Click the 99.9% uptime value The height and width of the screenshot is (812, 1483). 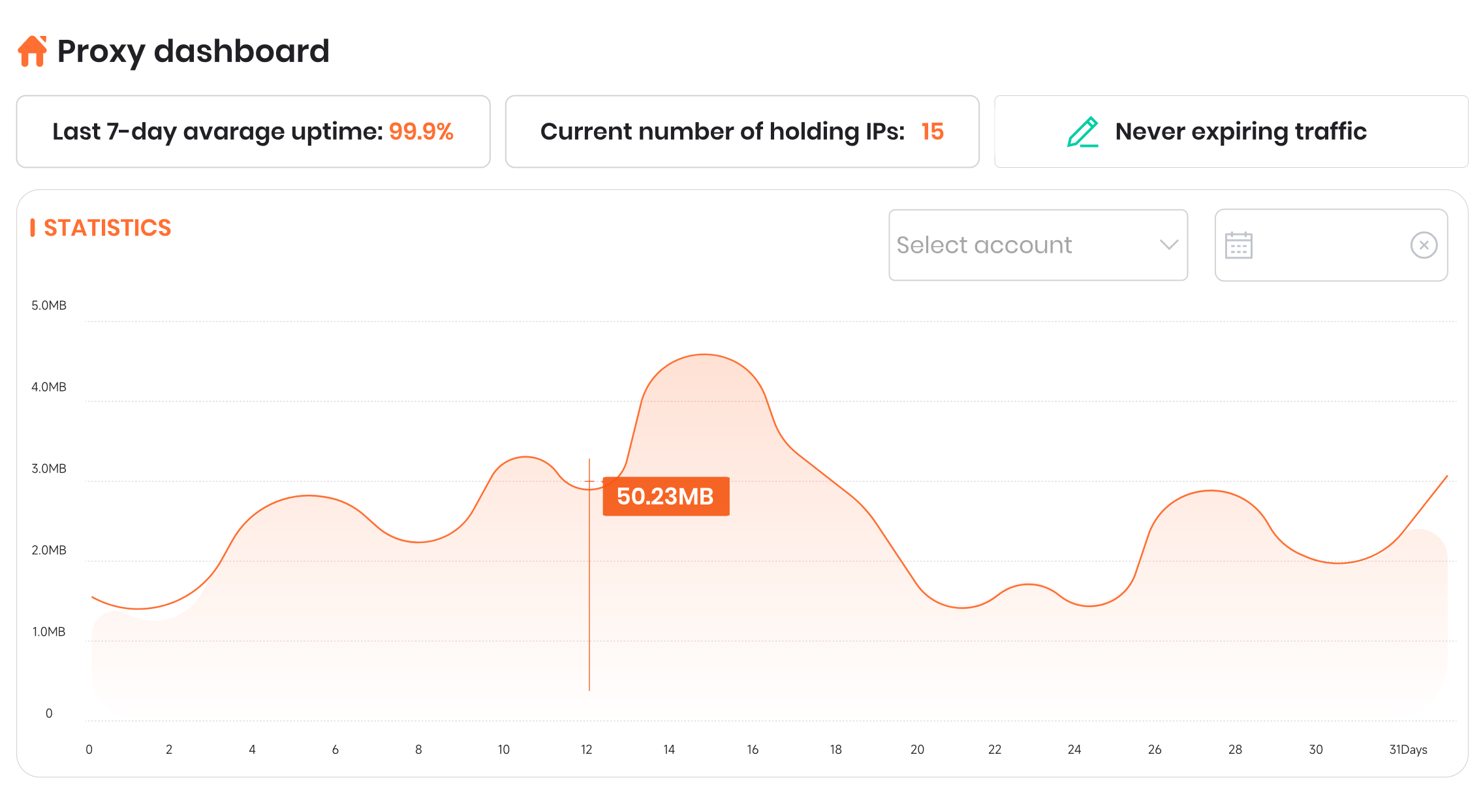point(421,132)
